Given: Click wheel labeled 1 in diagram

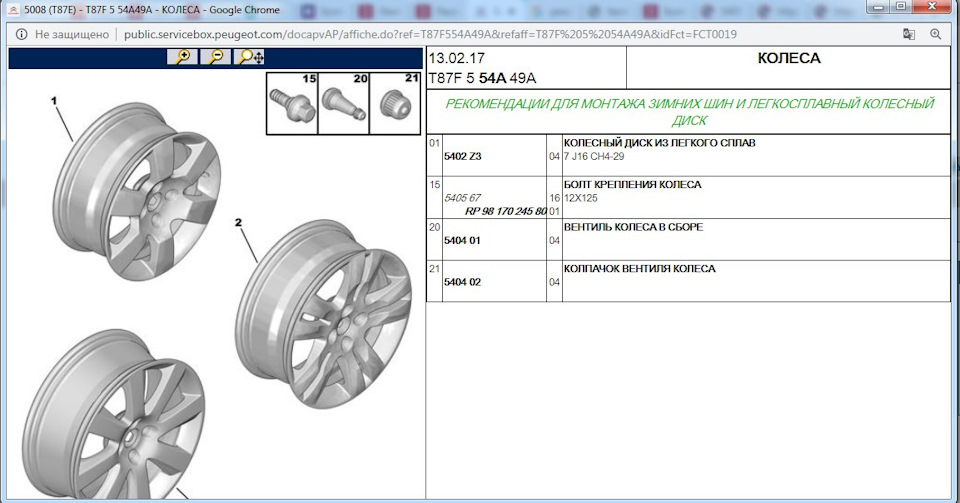Looking at the screenshot, I should [138, 191].
